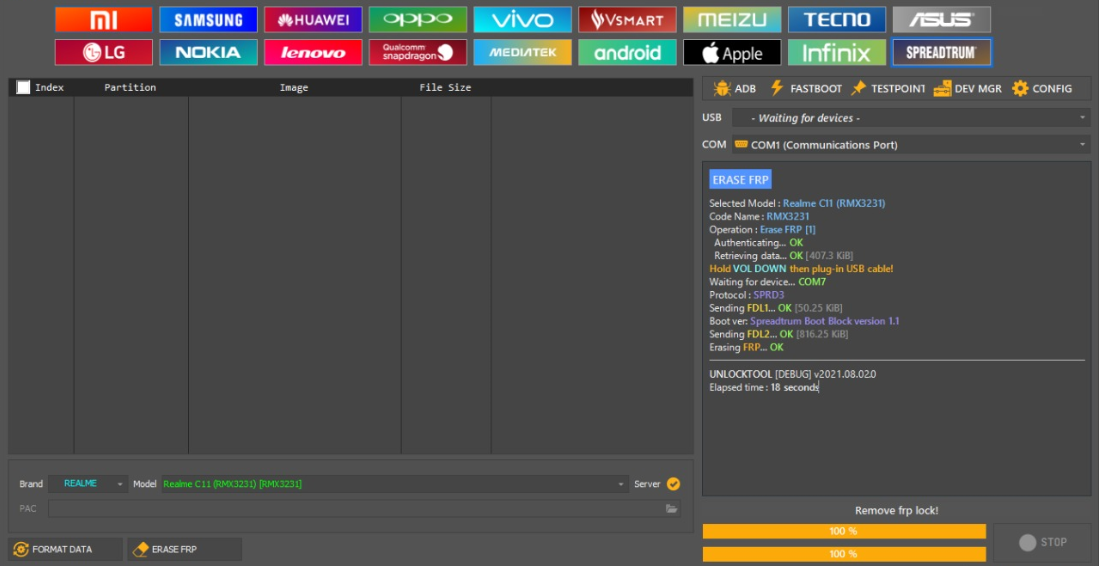
Task: Toggle the select-all Index checkbox
Action: point(23,88)
